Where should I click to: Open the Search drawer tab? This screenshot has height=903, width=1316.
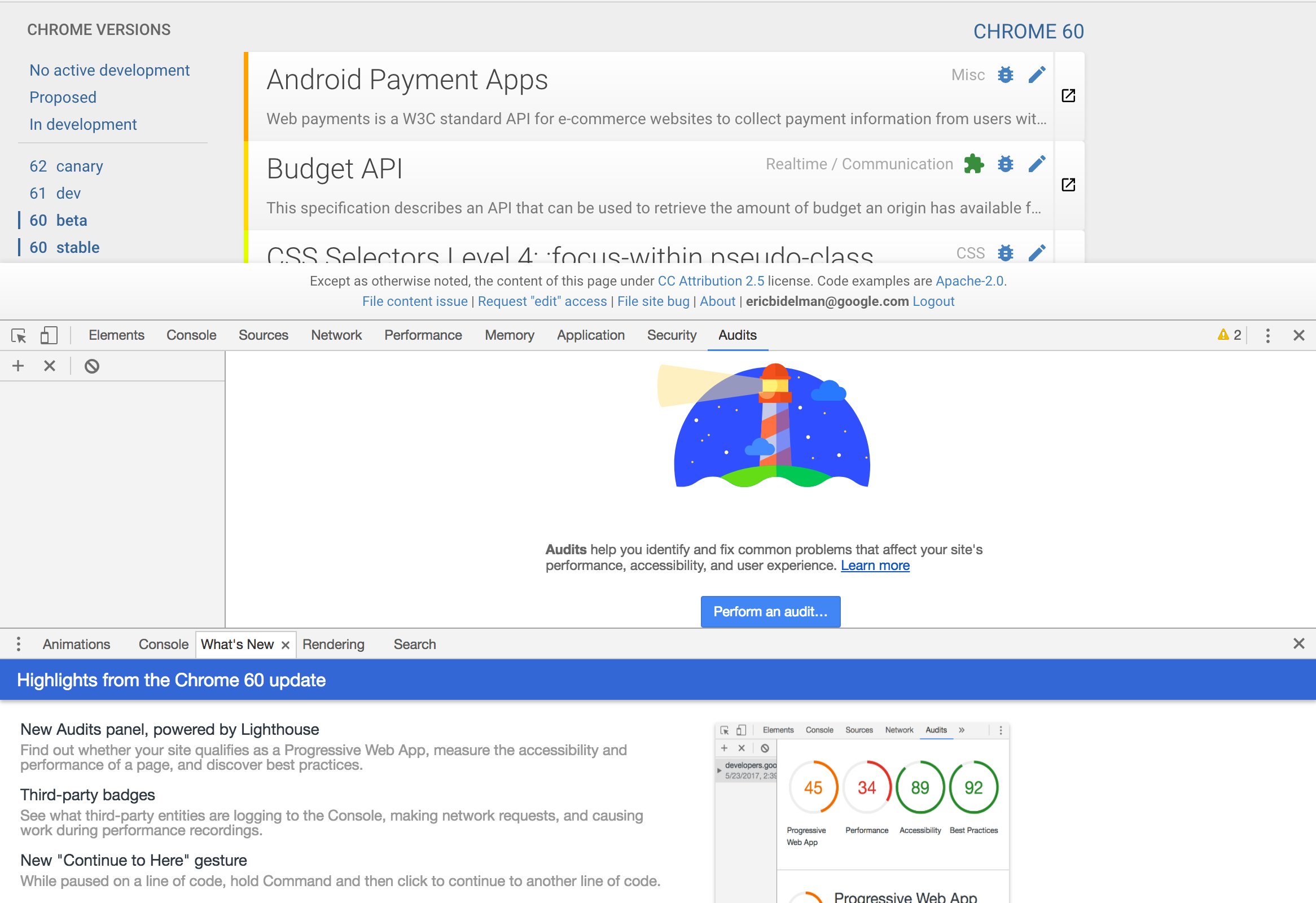415,645
